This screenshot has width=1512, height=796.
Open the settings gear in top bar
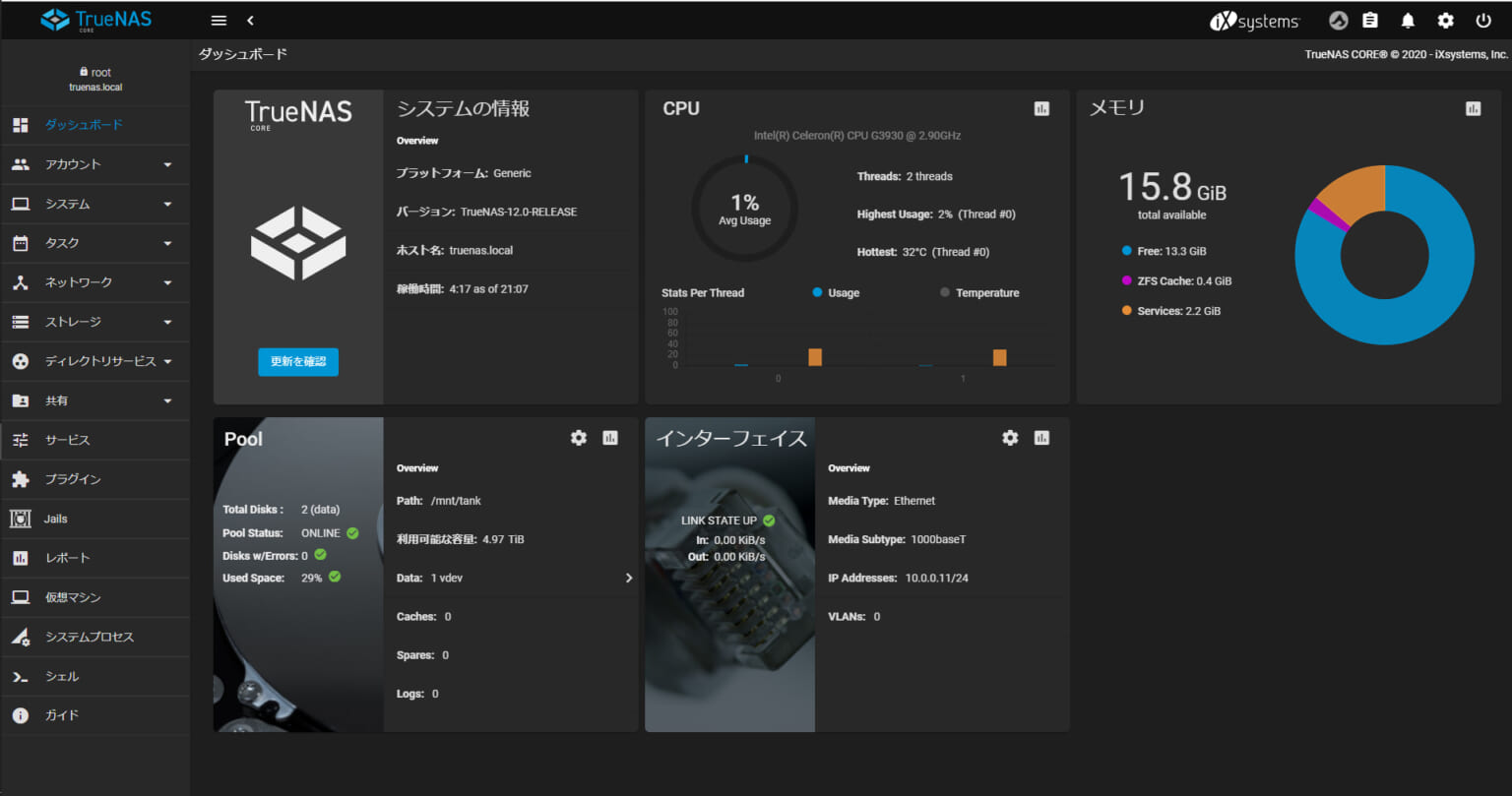coord(1445,21)
